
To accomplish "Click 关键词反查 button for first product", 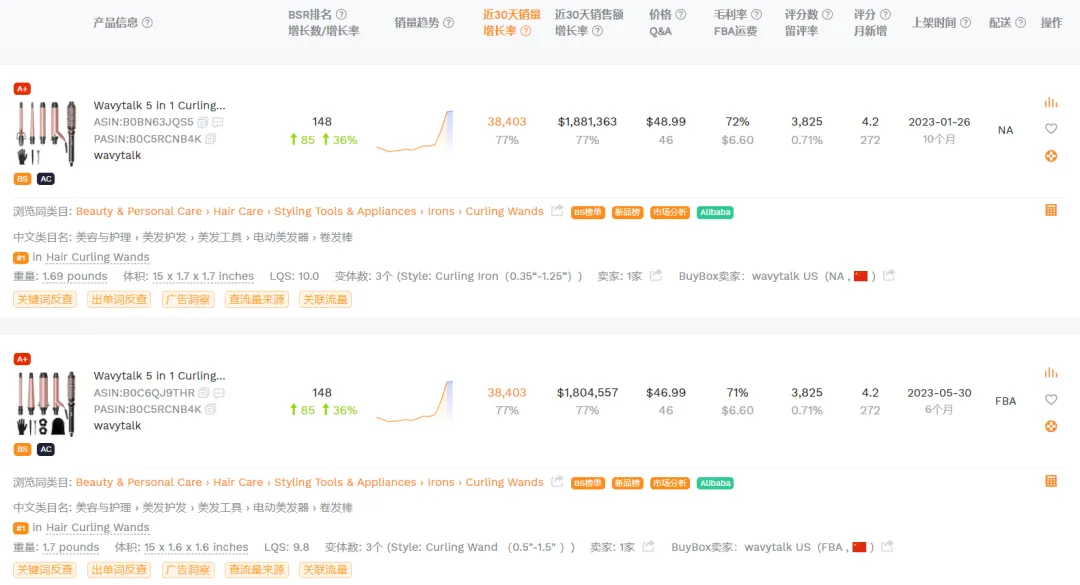I will click(45, 299).
